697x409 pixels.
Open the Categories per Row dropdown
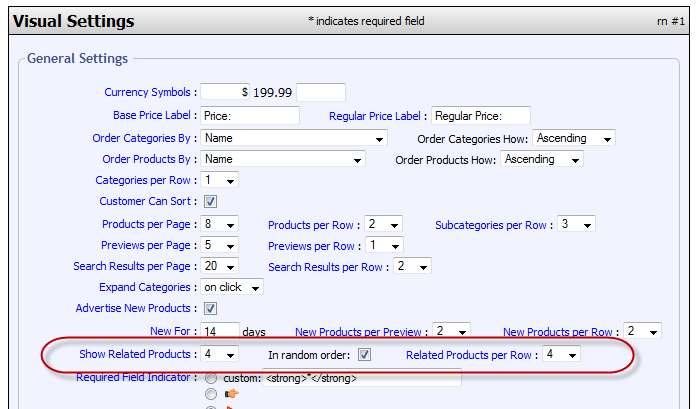point(219,181)
